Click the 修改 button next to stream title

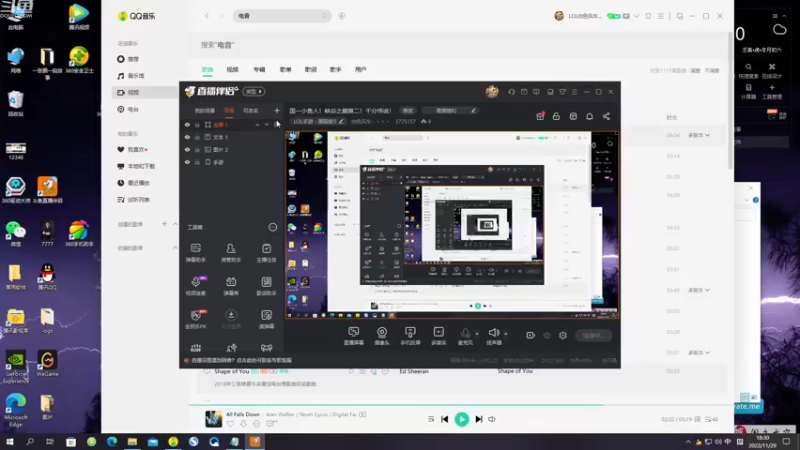(x=408, y=111)
